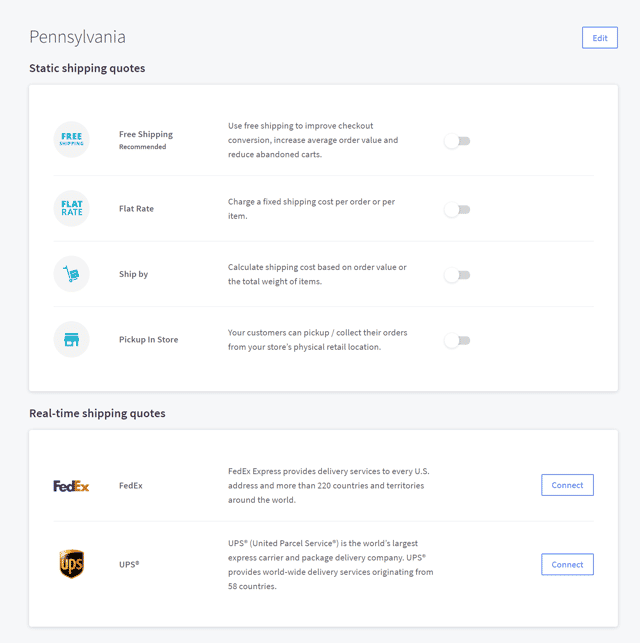Click the Pickup In Store label
640x643 pixels.
tap(148, 340)
